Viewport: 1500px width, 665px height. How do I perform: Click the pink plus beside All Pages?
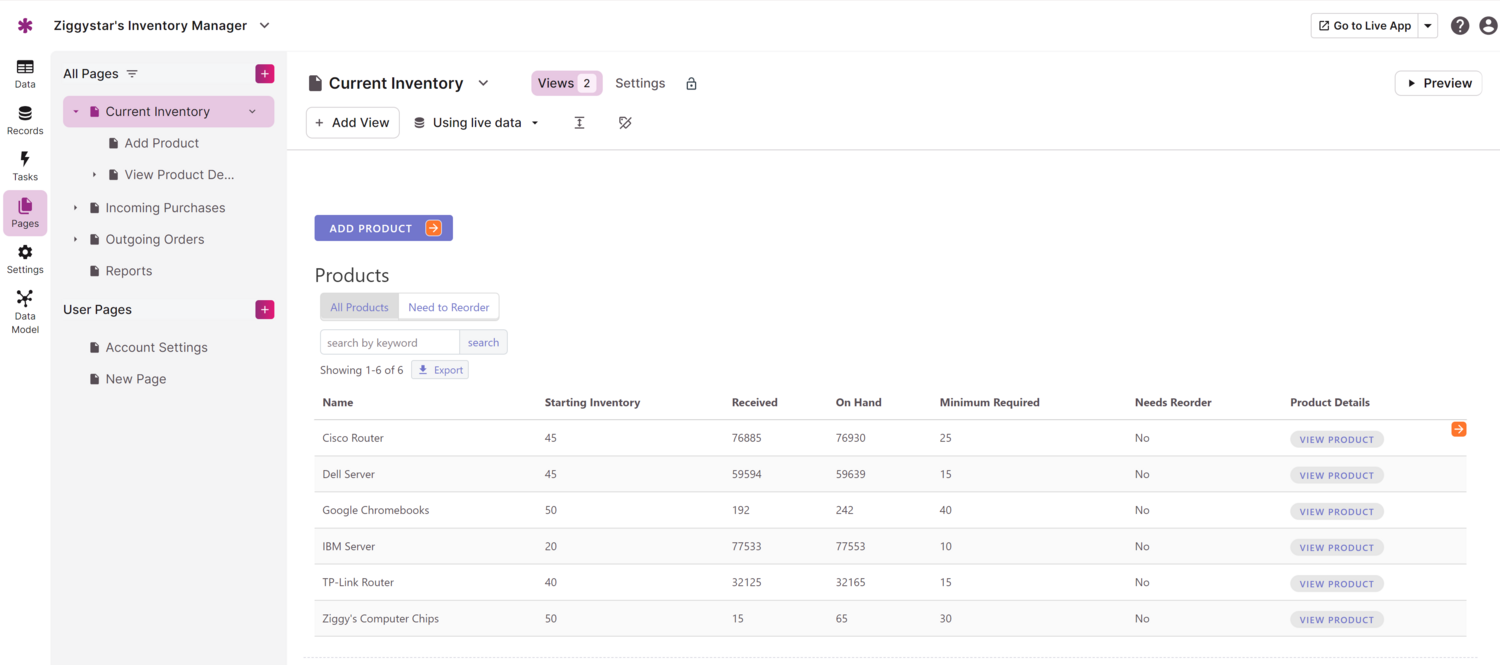tap(265, 74)
